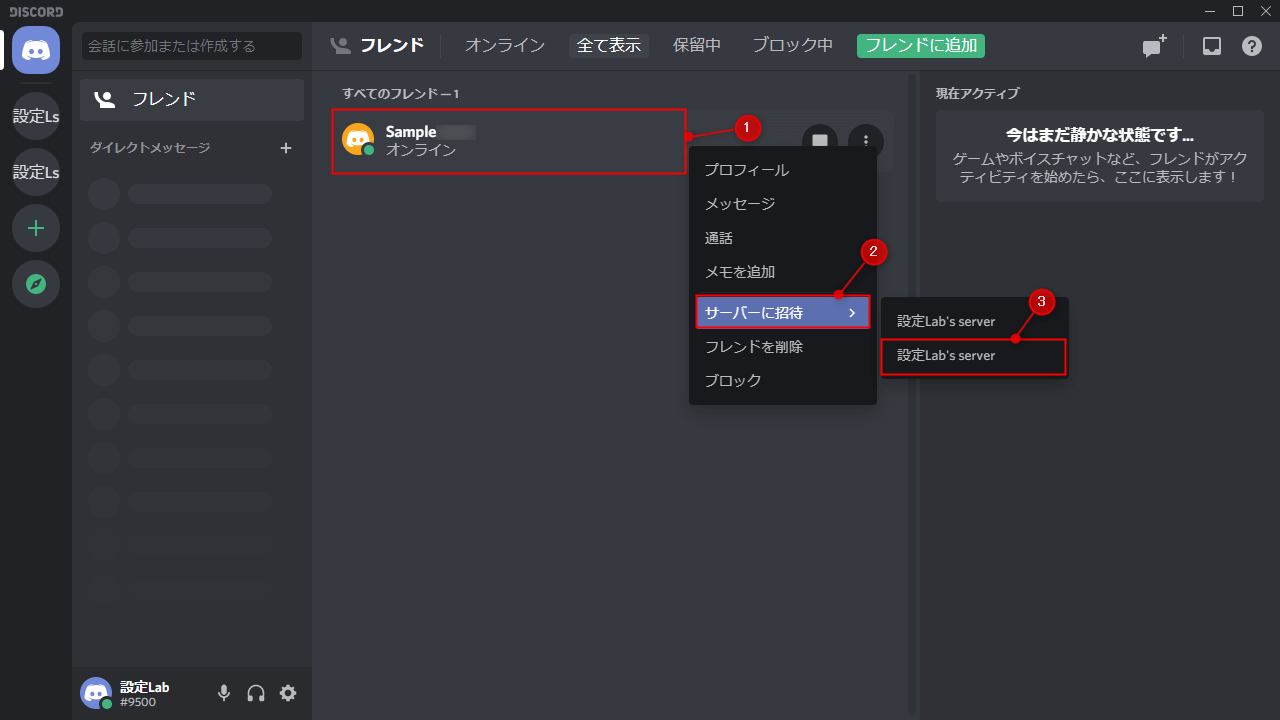Close the Discord window
Viewport: 1280px width, 720px height.
(x=1264, y=11)
